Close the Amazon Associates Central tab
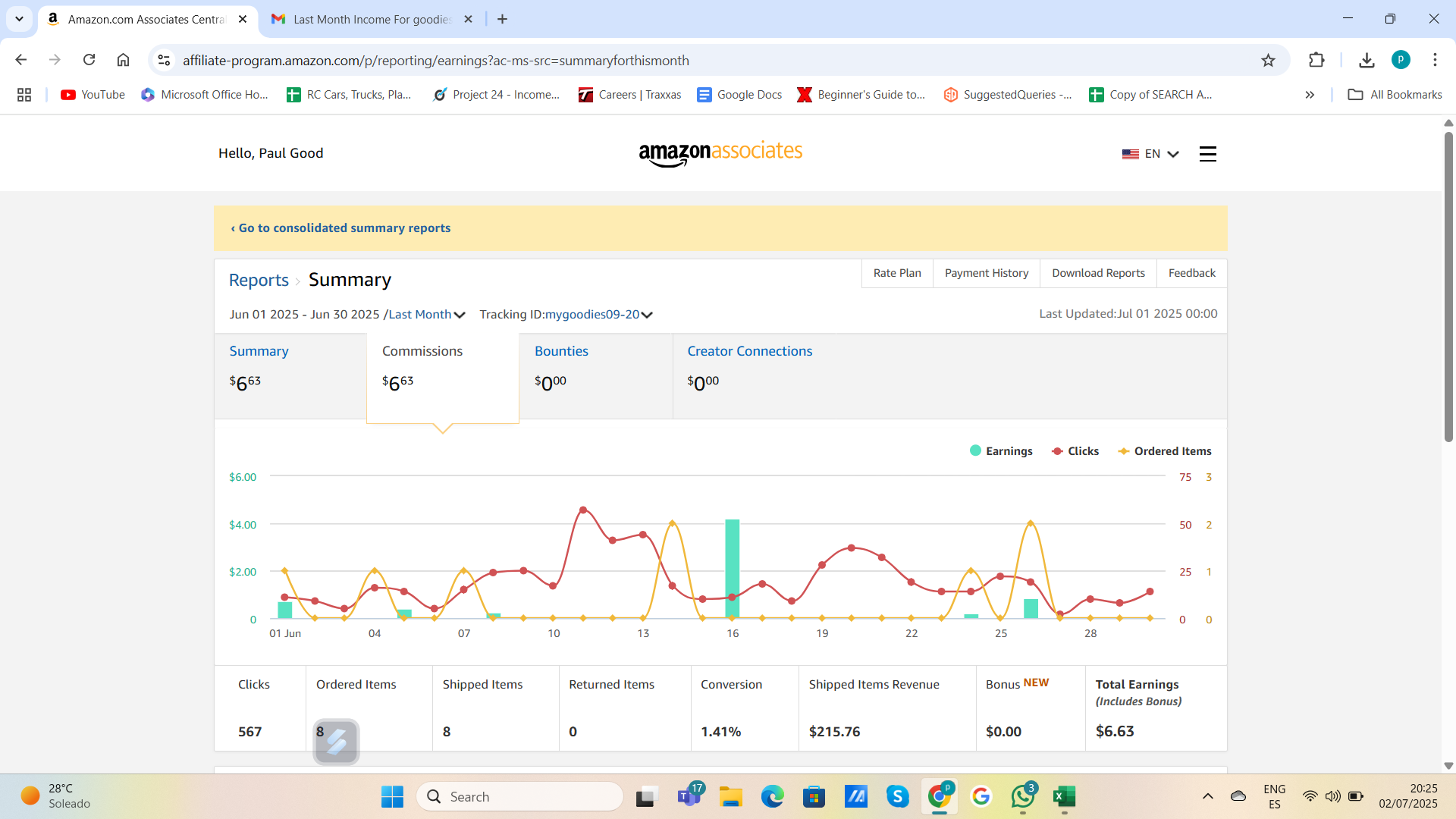 click(x=243, y=19)
